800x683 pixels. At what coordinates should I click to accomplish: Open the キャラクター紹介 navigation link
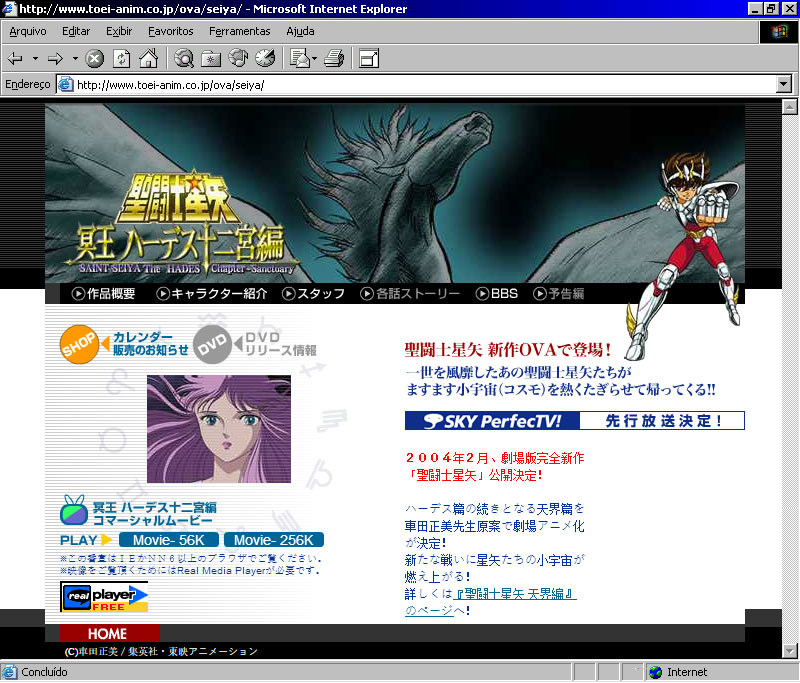[x=212, y=294]
